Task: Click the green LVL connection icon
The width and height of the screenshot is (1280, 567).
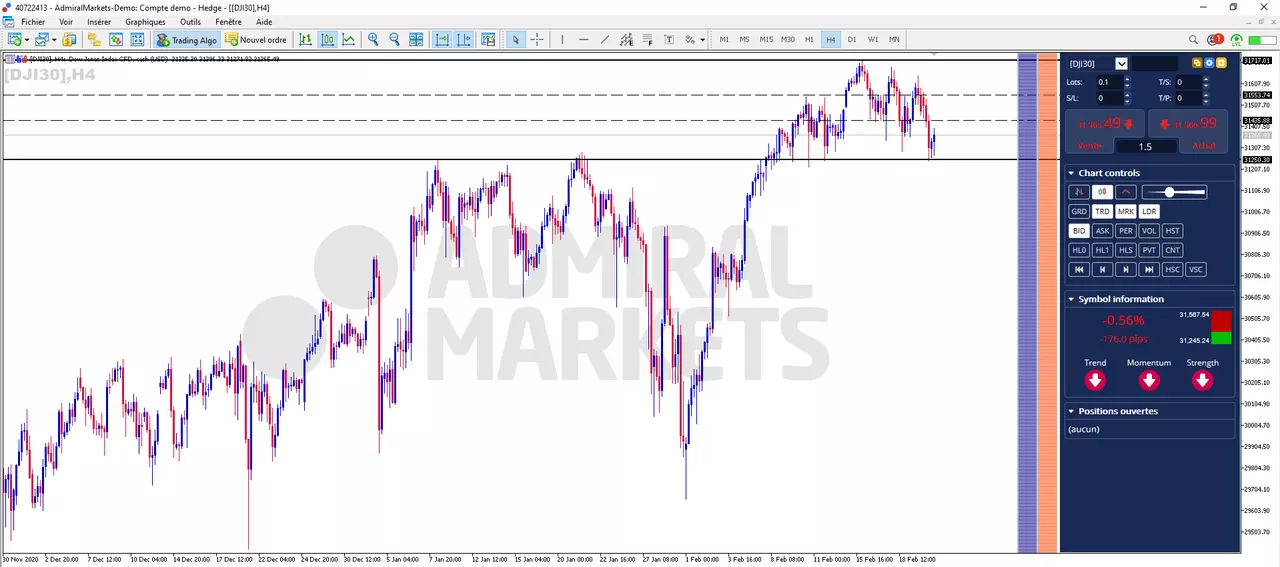Action: click(x=1236, y=40)
